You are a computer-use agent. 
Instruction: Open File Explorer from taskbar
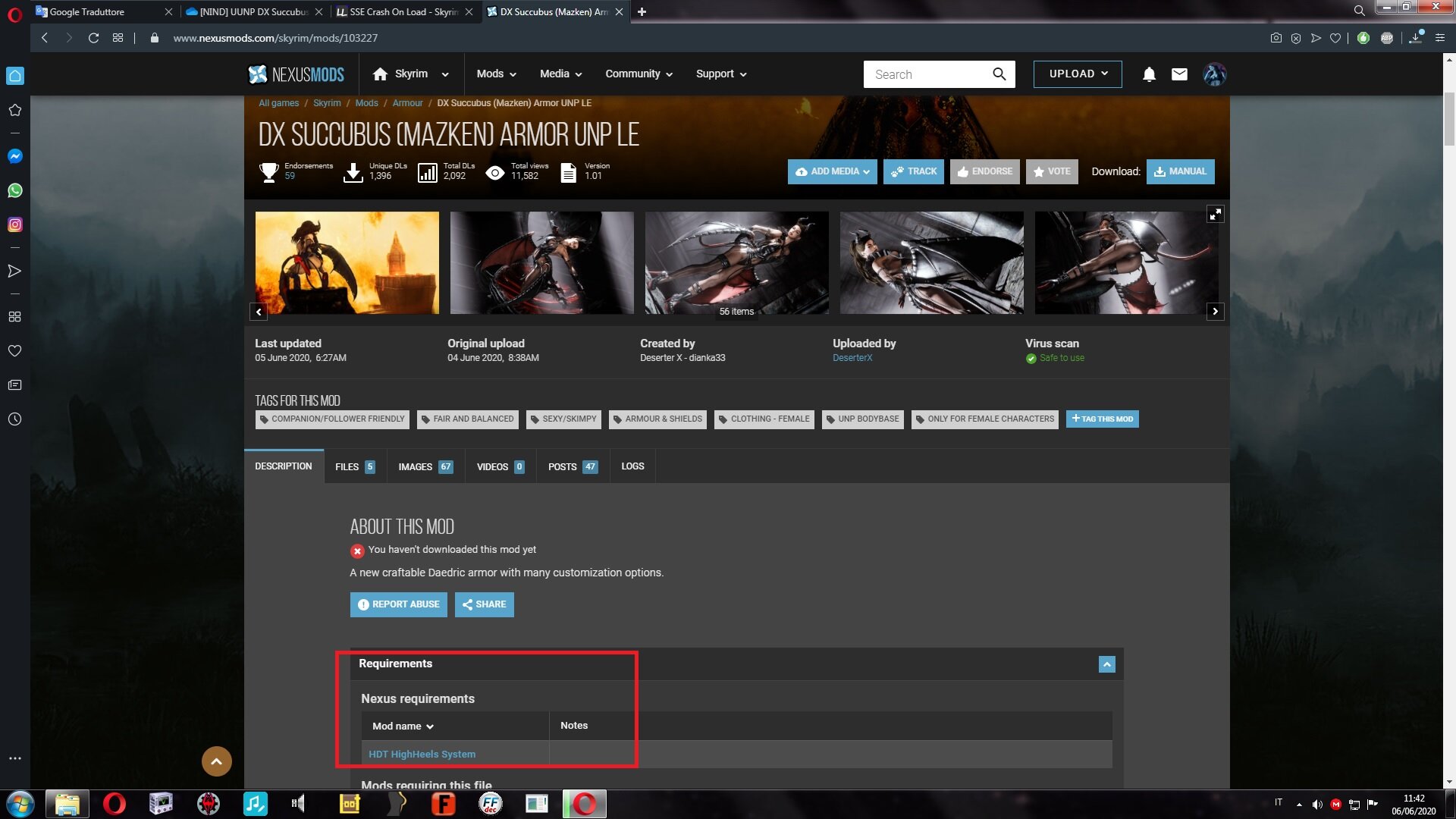click(67, 804)
